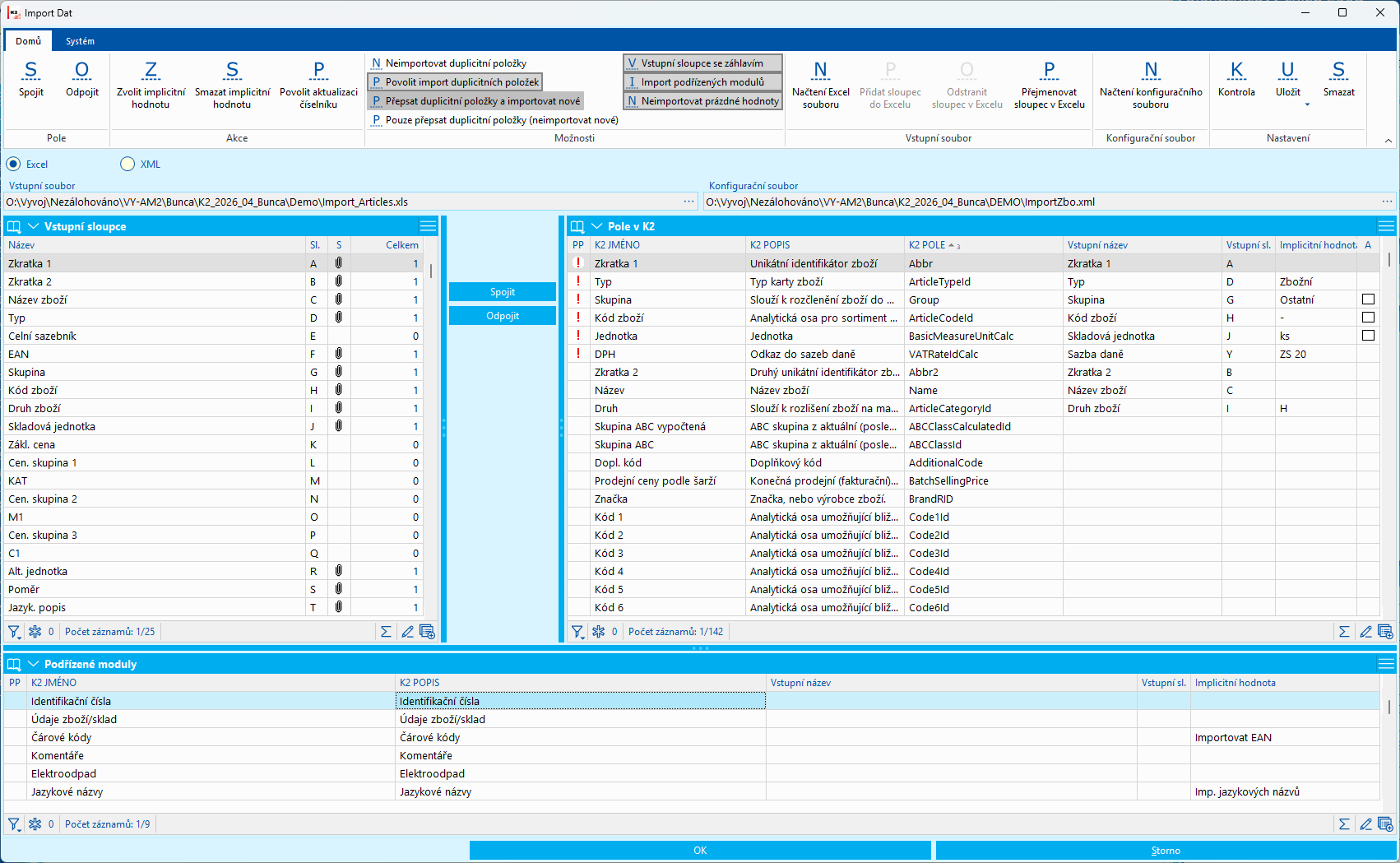The height and width of the screenshot is (863, 1400).
Task: Click the Uložit settings icon
Action: tap(1288, 77)
